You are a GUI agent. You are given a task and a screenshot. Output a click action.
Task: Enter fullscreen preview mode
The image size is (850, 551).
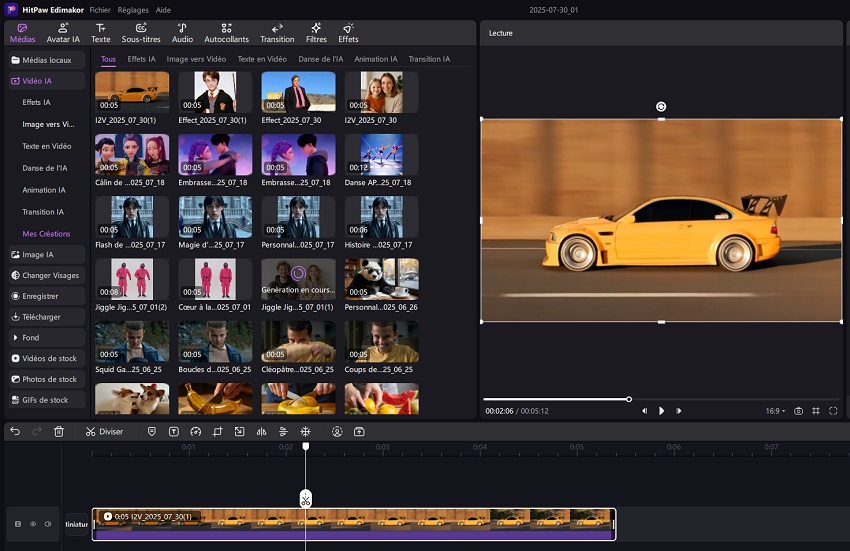click(832, 411)
